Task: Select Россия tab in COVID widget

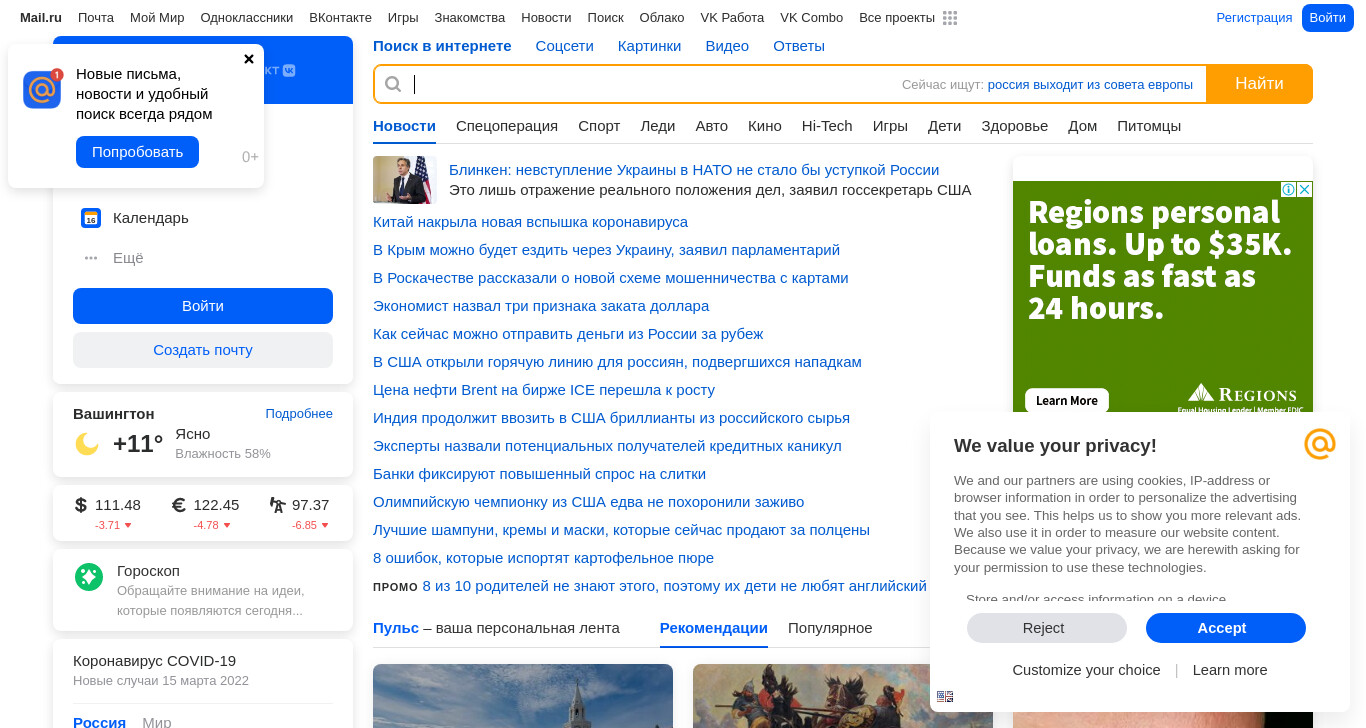Action: [99, 721]
